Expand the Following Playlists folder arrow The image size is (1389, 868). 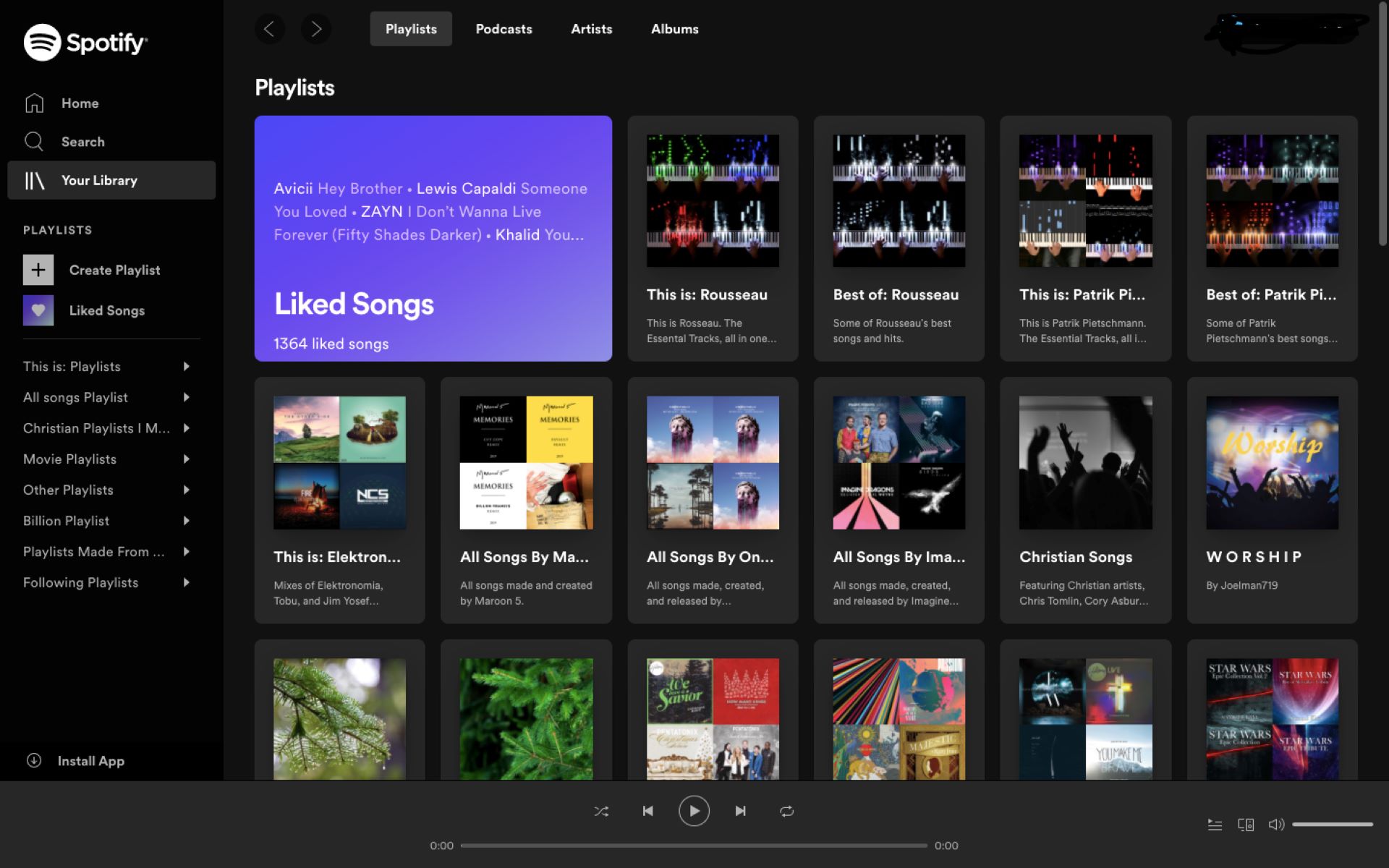(187, 582)
